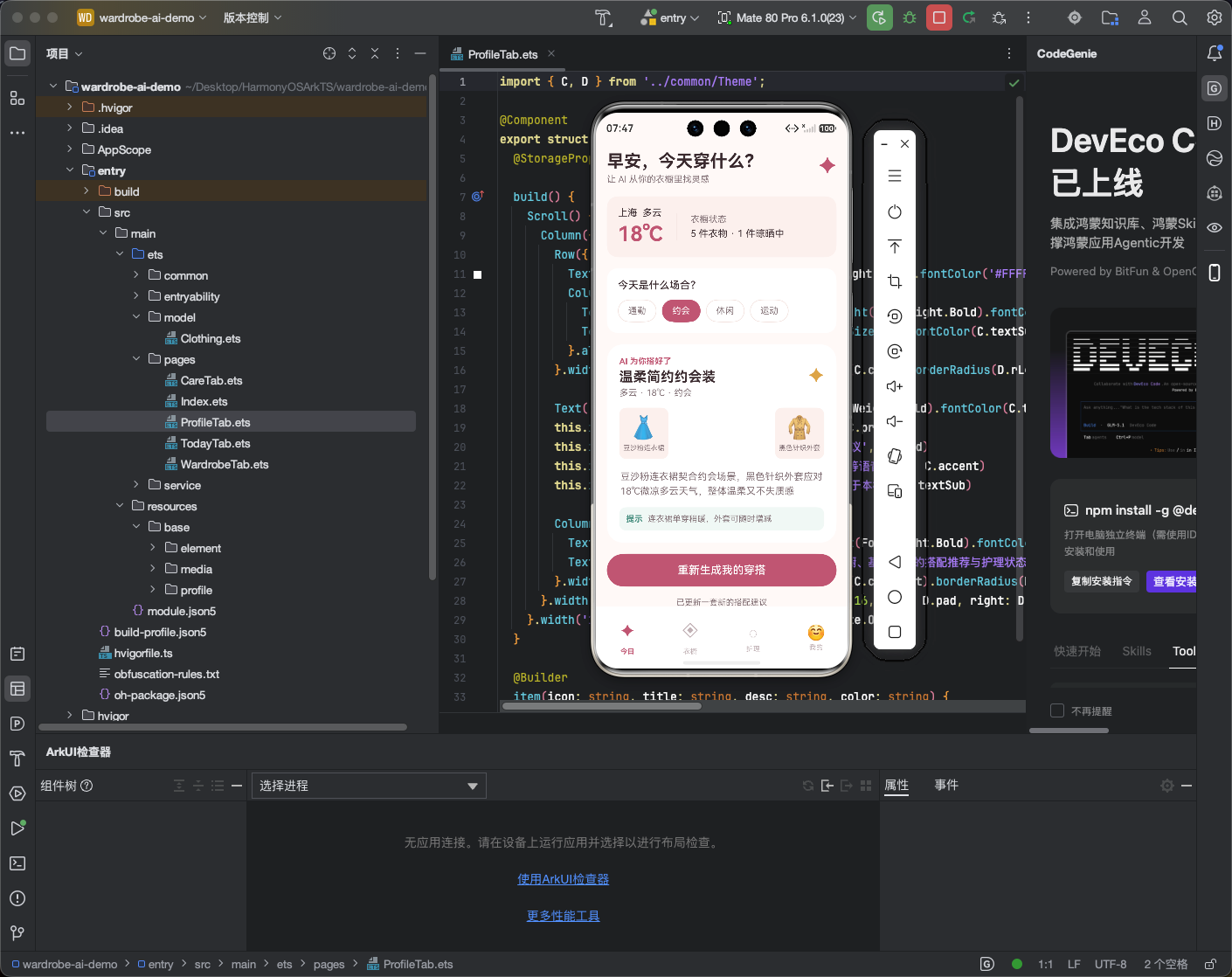Viewport: 1232px width, 977px height.
Task: Click the help icon beside 组件树
Action: [x=87, y=786]
